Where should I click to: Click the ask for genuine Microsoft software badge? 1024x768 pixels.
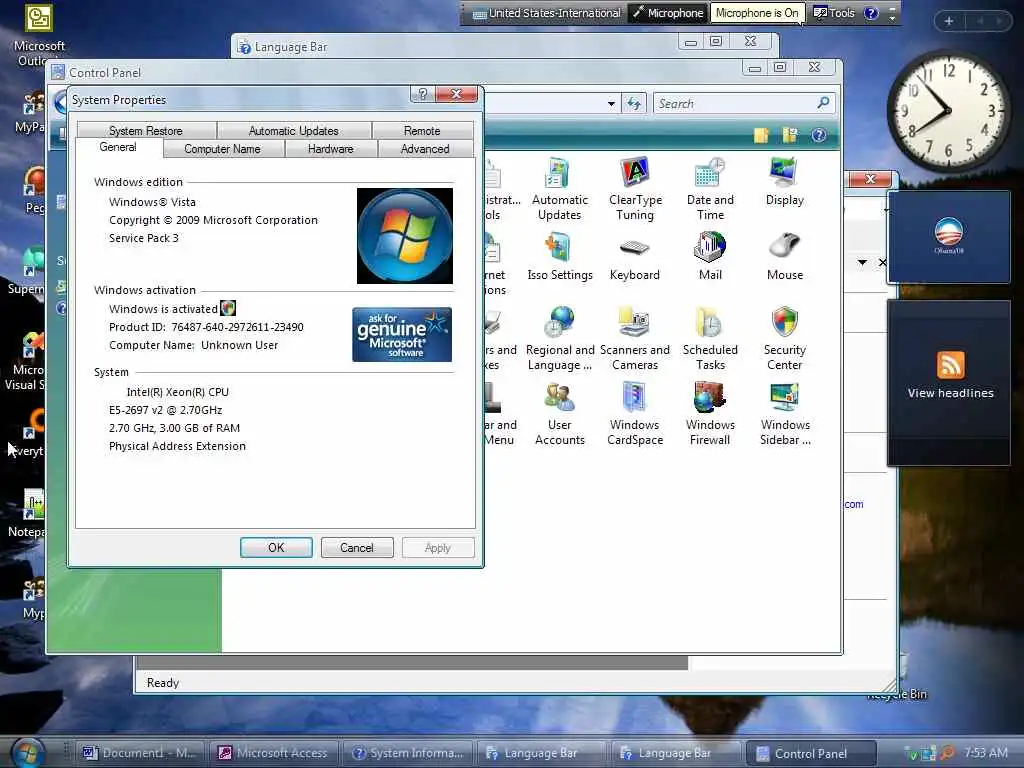(402, 334)
